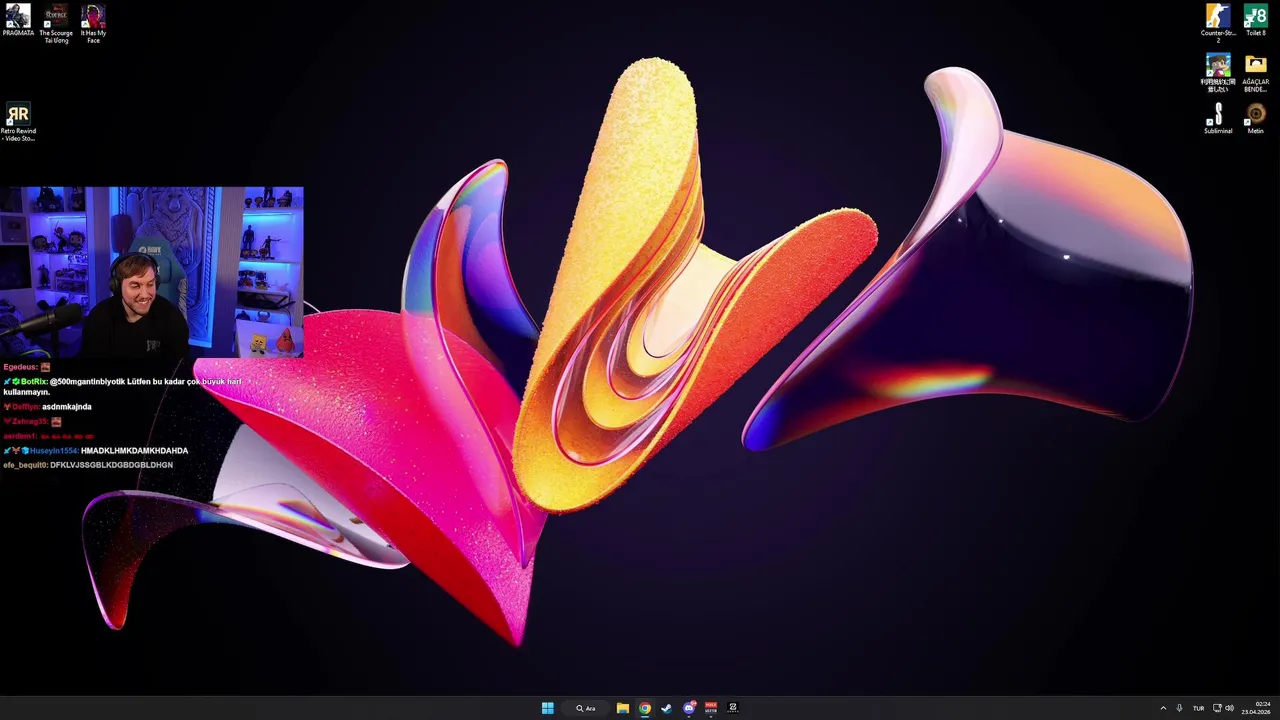The width and height of the screenshot is (1280, 720).
Task: Select The Scourge Tai Uong shortcut
Action: coord(55,23)
